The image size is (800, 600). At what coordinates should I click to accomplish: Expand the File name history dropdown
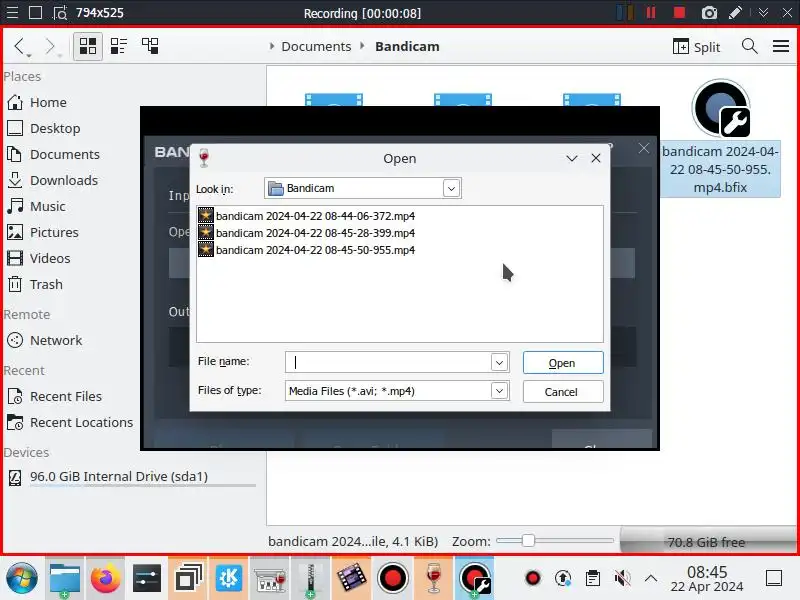[499, 362]
